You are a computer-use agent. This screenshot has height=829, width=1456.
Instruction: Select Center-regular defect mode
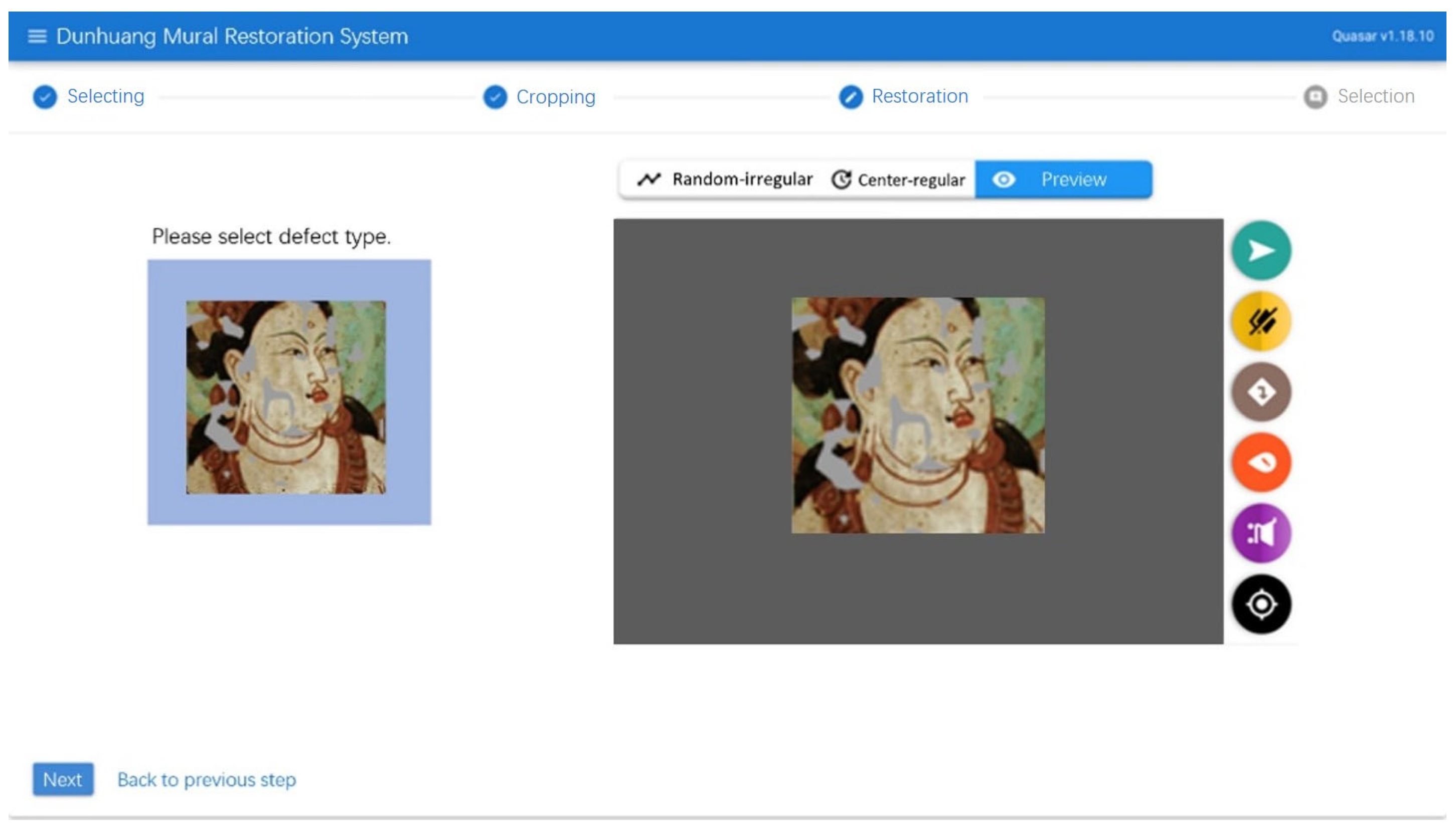[x=898, y=180]
